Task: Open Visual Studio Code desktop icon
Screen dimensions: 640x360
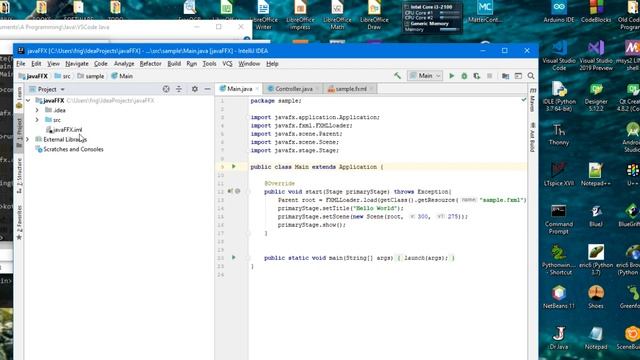Action: coord(559,56)
